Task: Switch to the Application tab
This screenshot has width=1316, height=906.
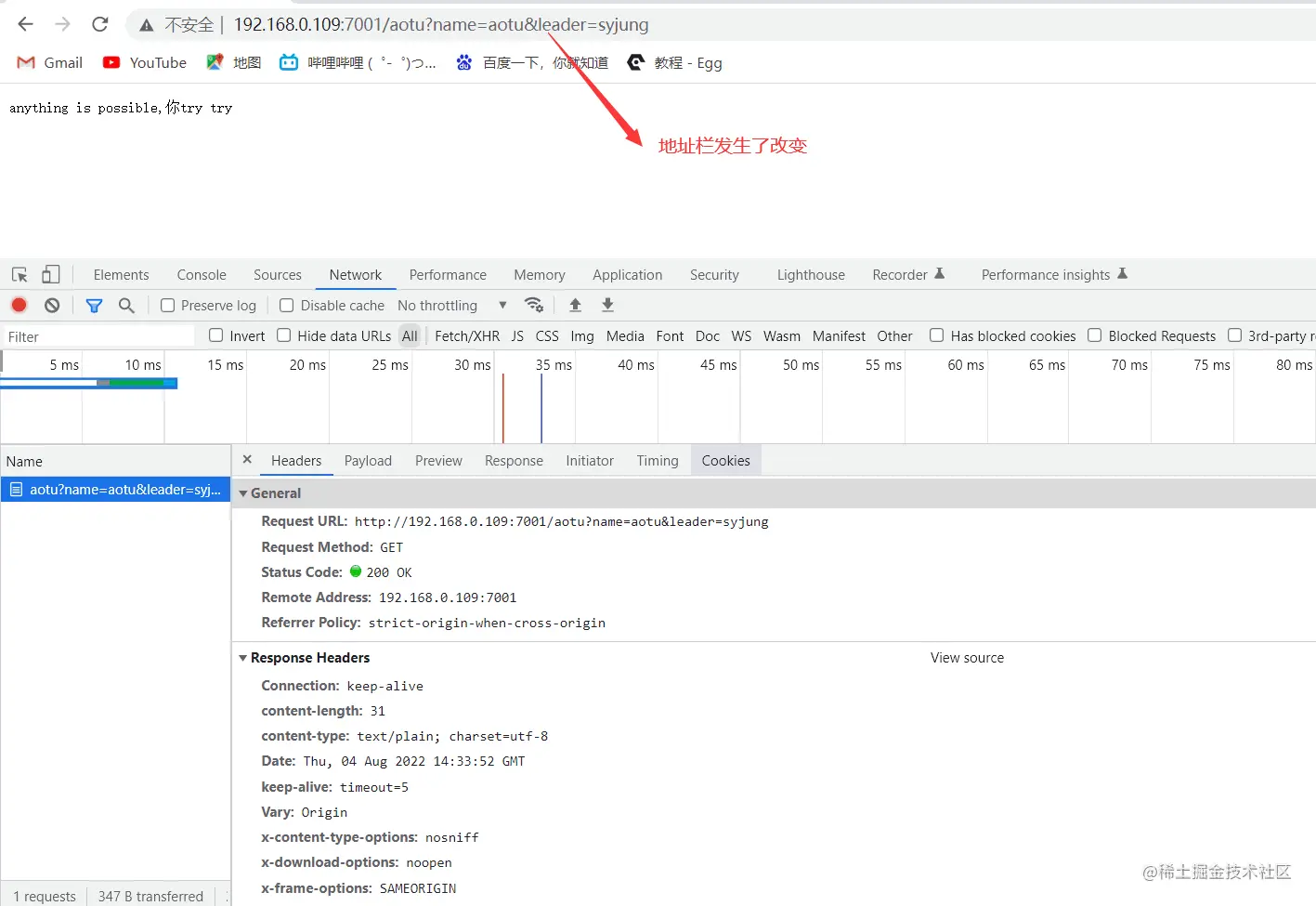Action: coord(628,275)
